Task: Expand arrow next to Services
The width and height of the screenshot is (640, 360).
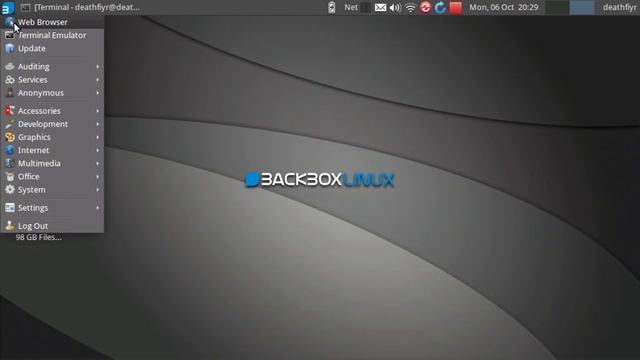Action: (98, 80)
